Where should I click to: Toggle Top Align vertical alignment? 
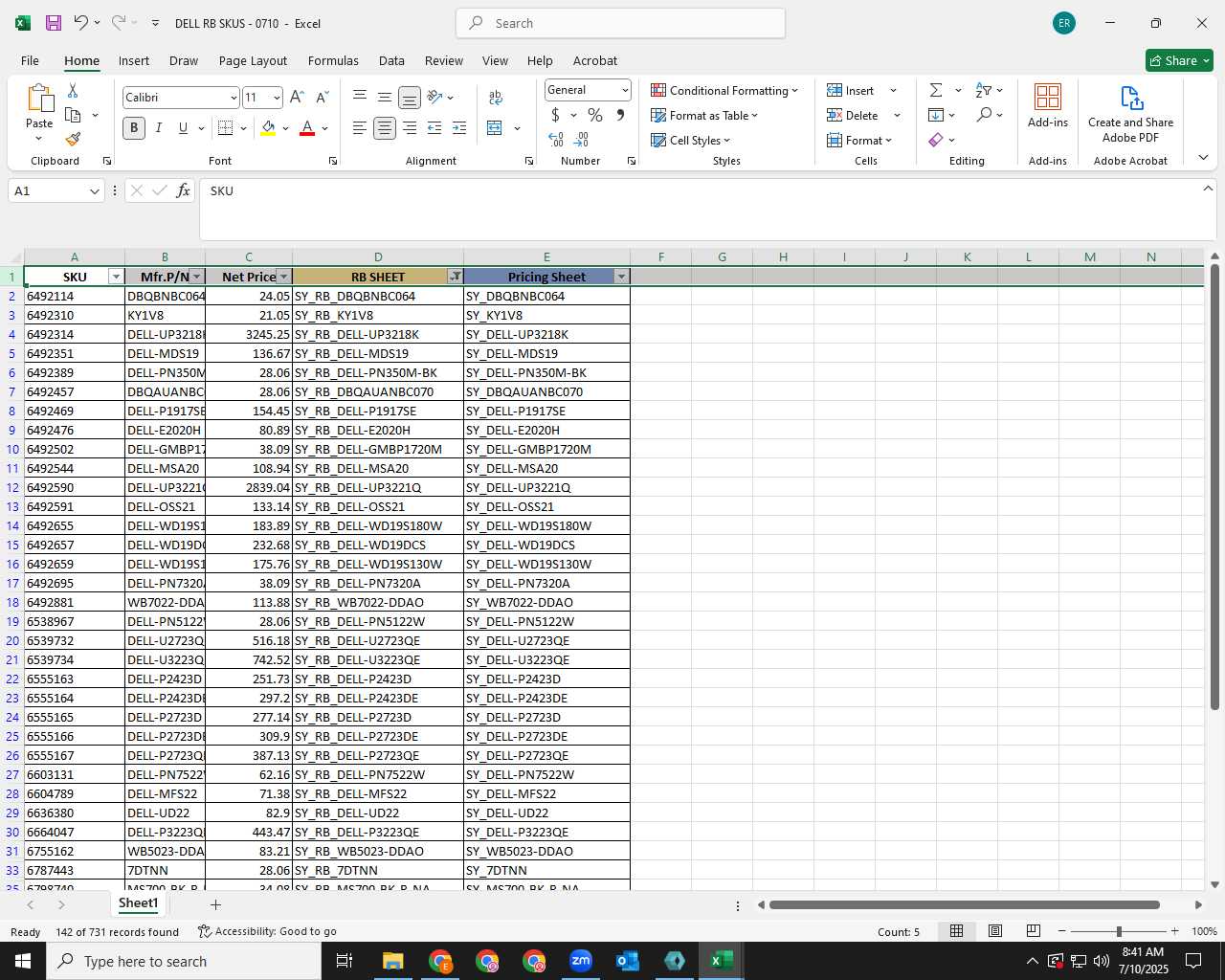(360, 97)
